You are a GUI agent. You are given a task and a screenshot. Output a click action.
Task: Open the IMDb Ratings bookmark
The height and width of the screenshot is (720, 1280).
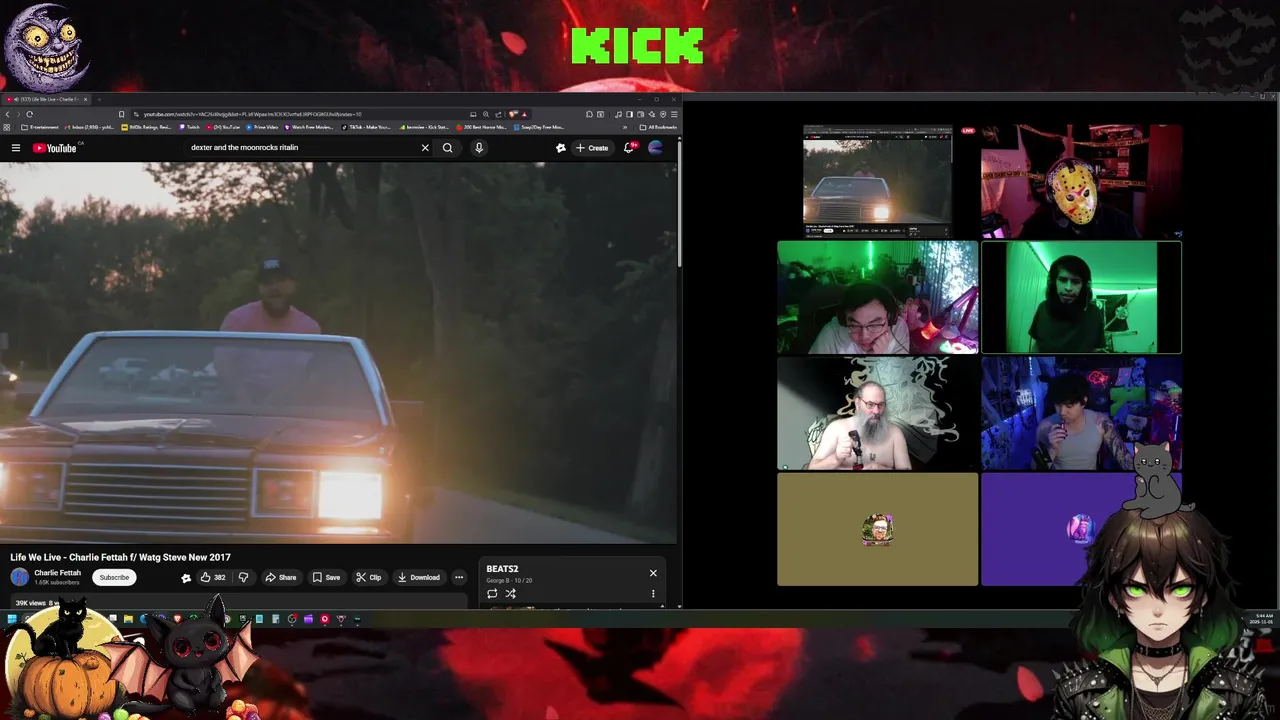pos(146,127)
